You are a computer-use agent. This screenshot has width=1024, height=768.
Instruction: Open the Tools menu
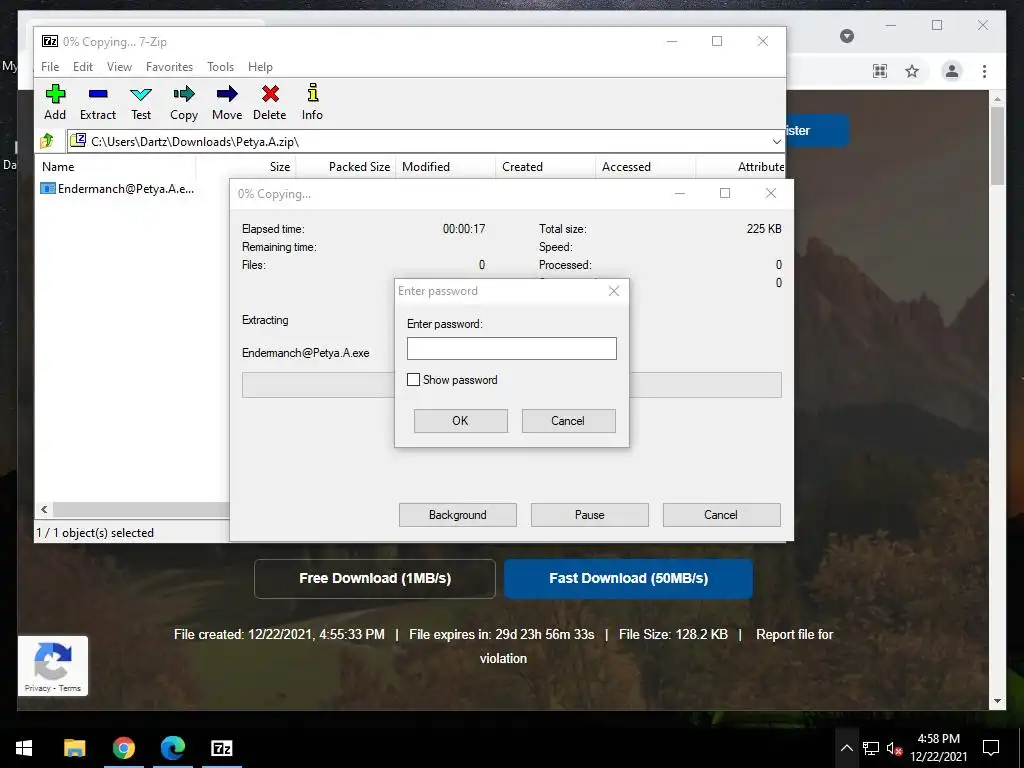(x=220, y=67)
